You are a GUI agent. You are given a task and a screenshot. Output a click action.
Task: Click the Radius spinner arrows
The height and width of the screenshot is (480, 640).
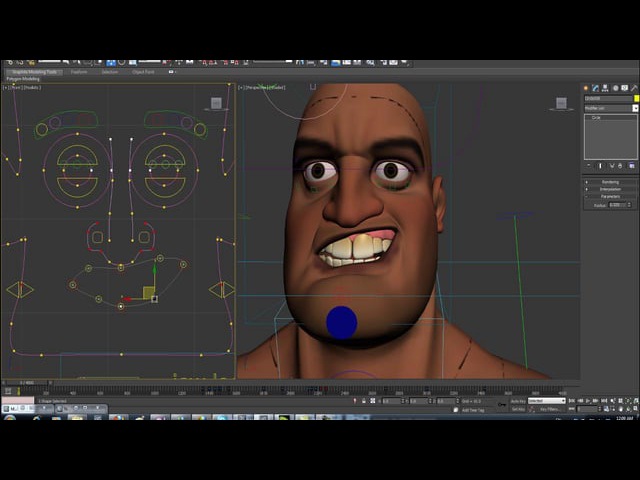(x=629, y=205)
